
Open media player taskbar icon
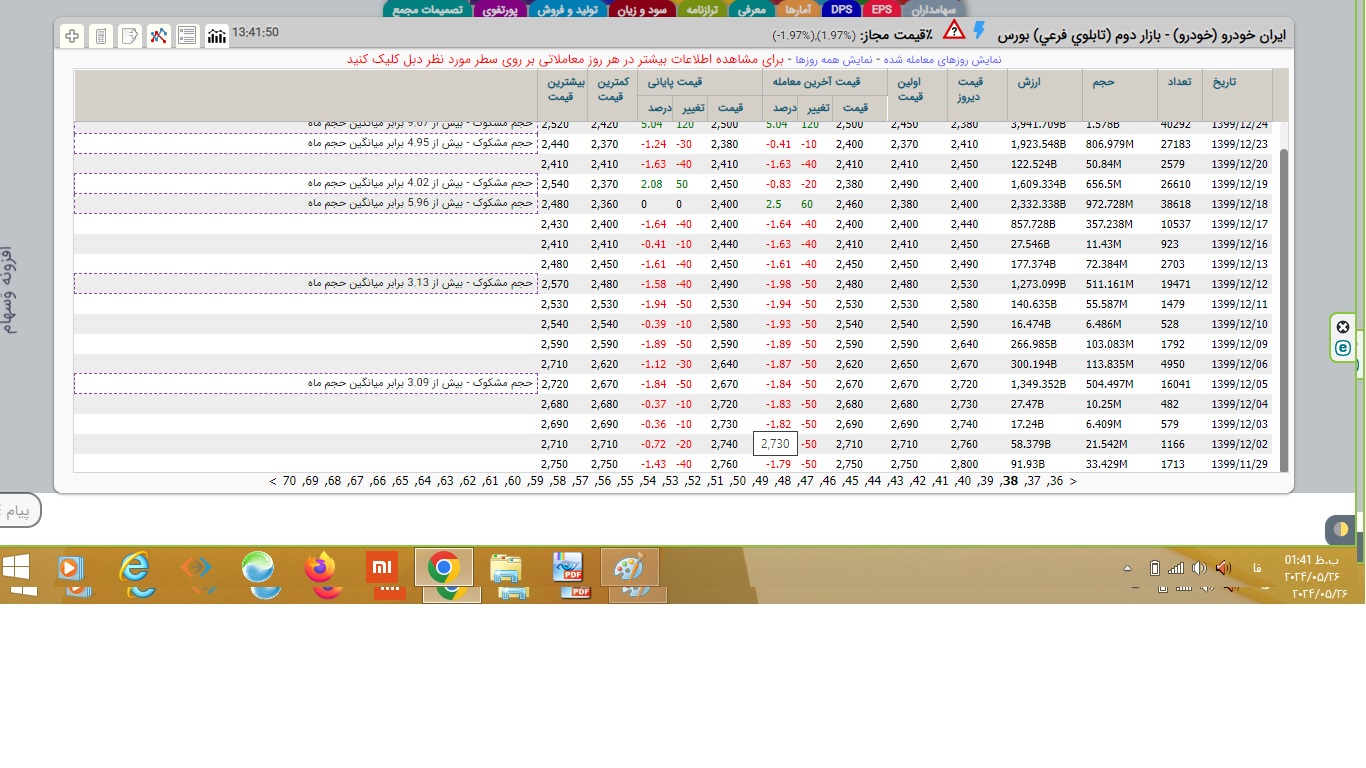pos(71,570)
